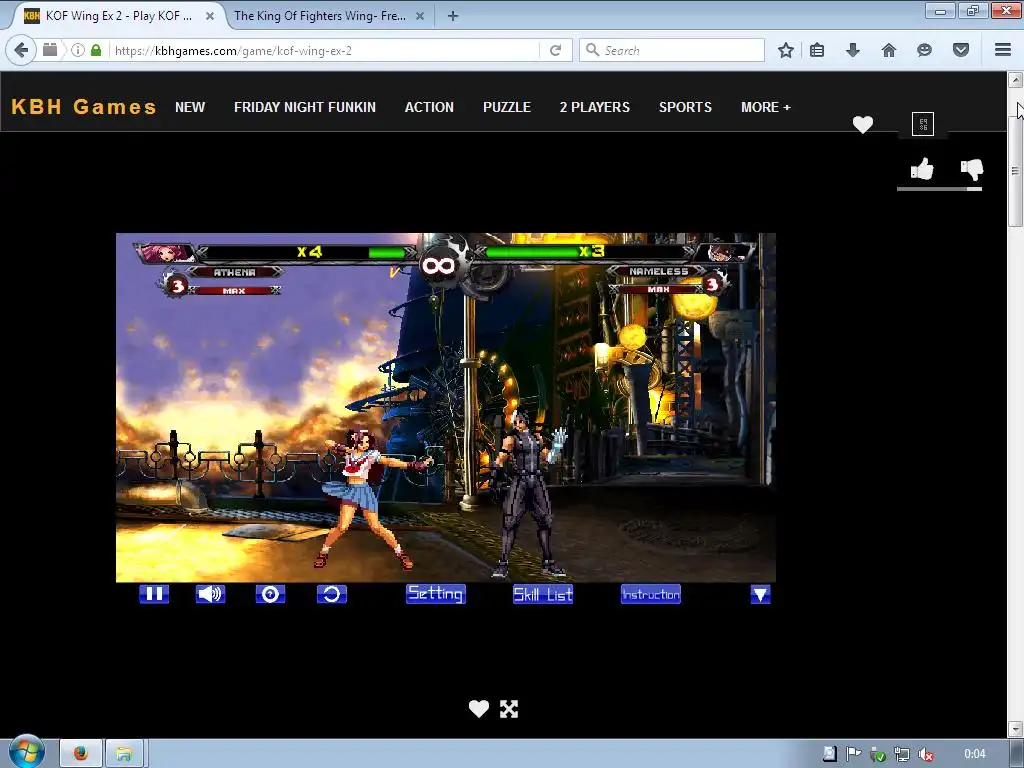The width and height of the screenshot is (1024, 768).
Task: Switch to The King Of Fighters Wing tab
Action: click(320, 16)
